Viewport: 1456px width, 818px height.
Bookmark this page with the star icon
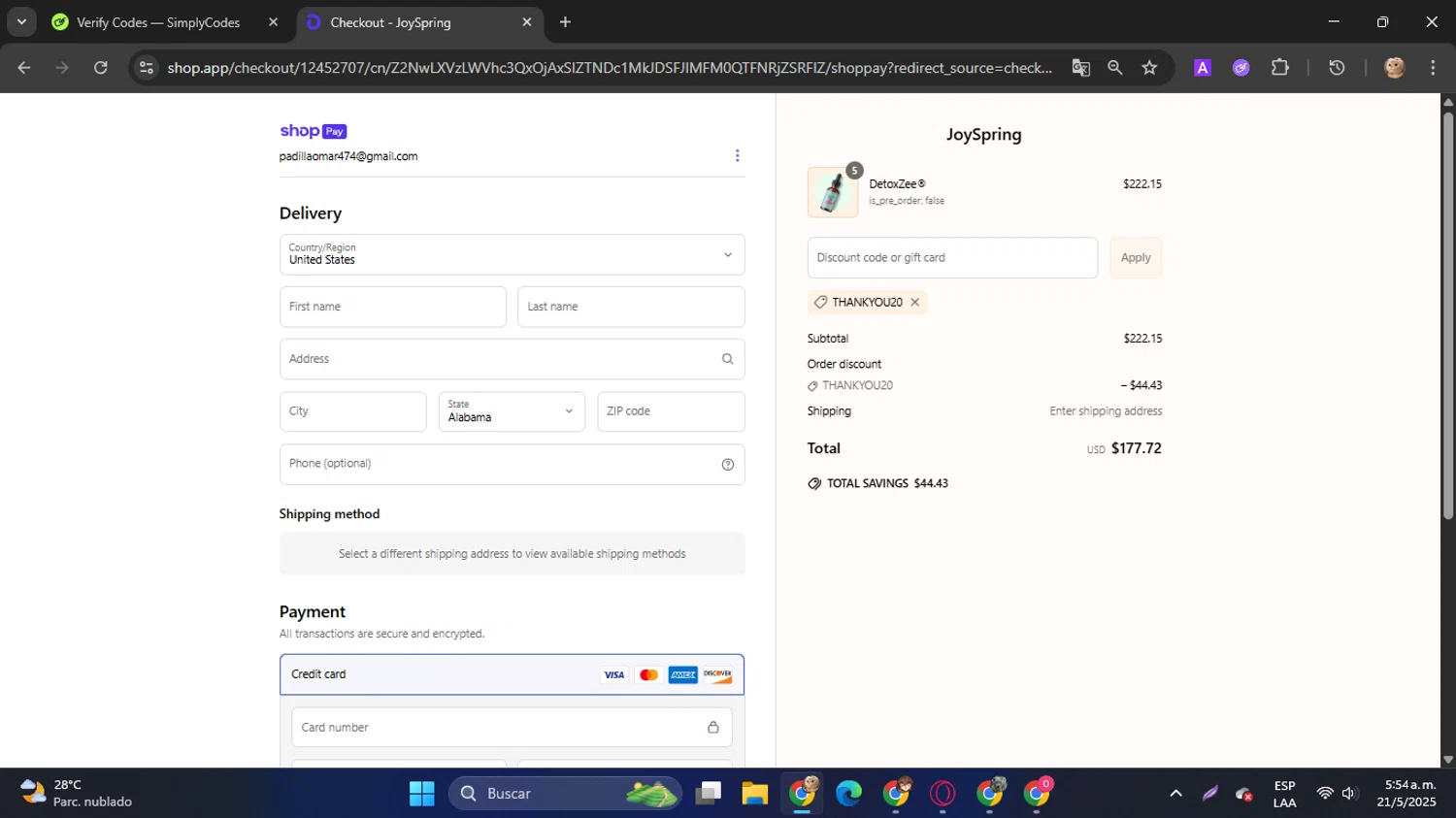[1150, 68]
